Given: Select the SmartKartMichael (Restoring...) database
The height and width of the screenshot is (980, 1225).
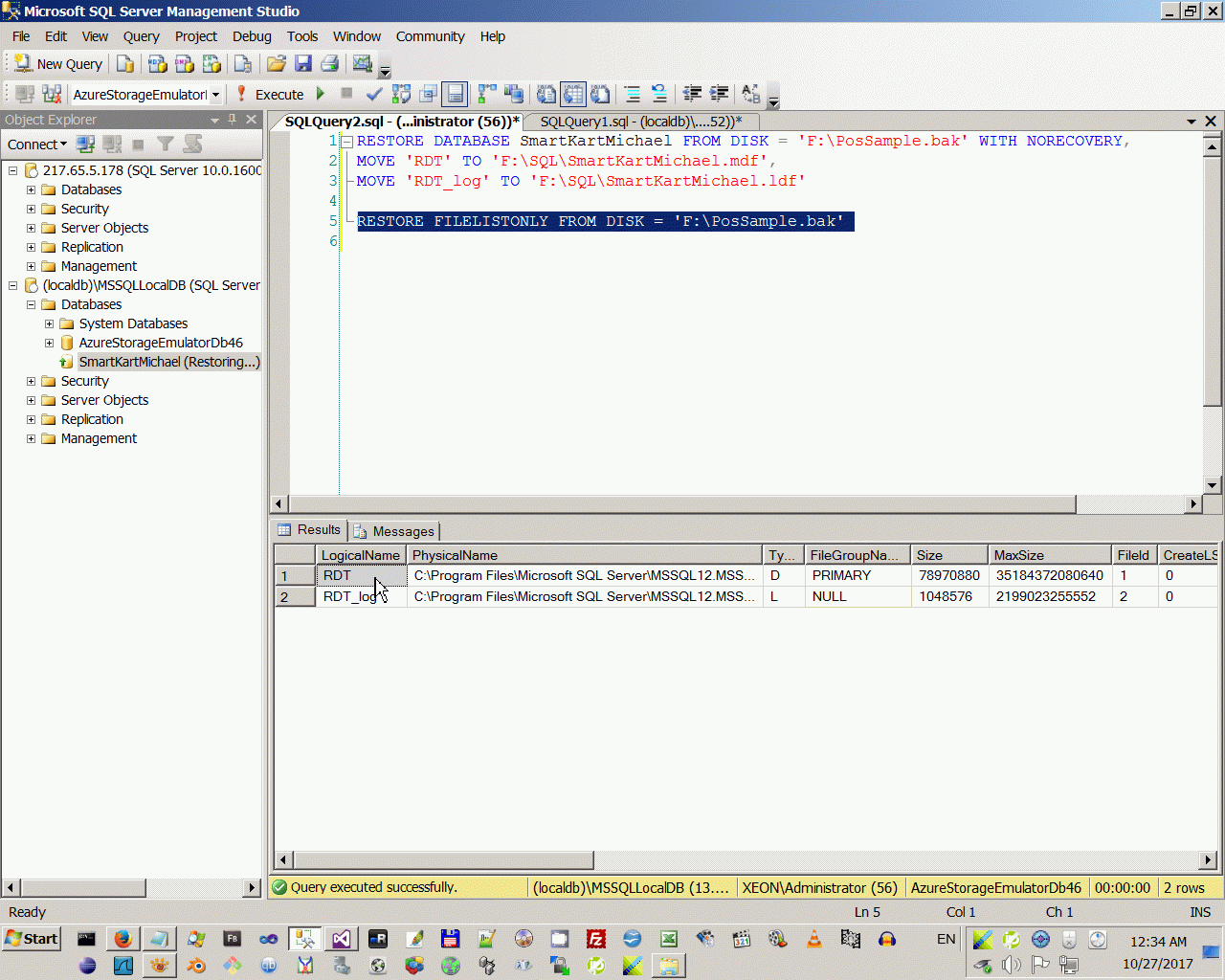Looking at the screenshot, I should pos(169,362).
